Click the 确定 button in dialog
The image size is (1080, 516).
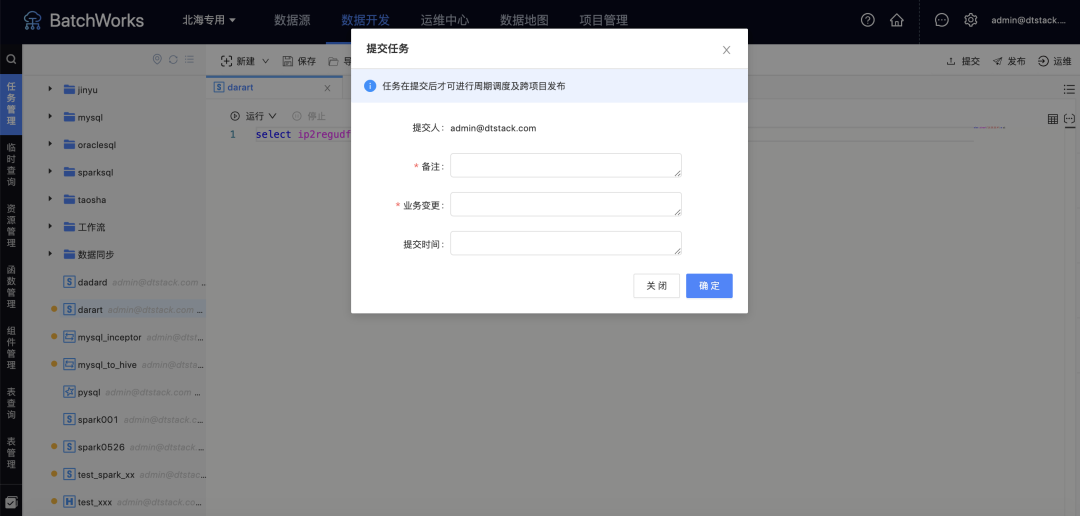709,286
